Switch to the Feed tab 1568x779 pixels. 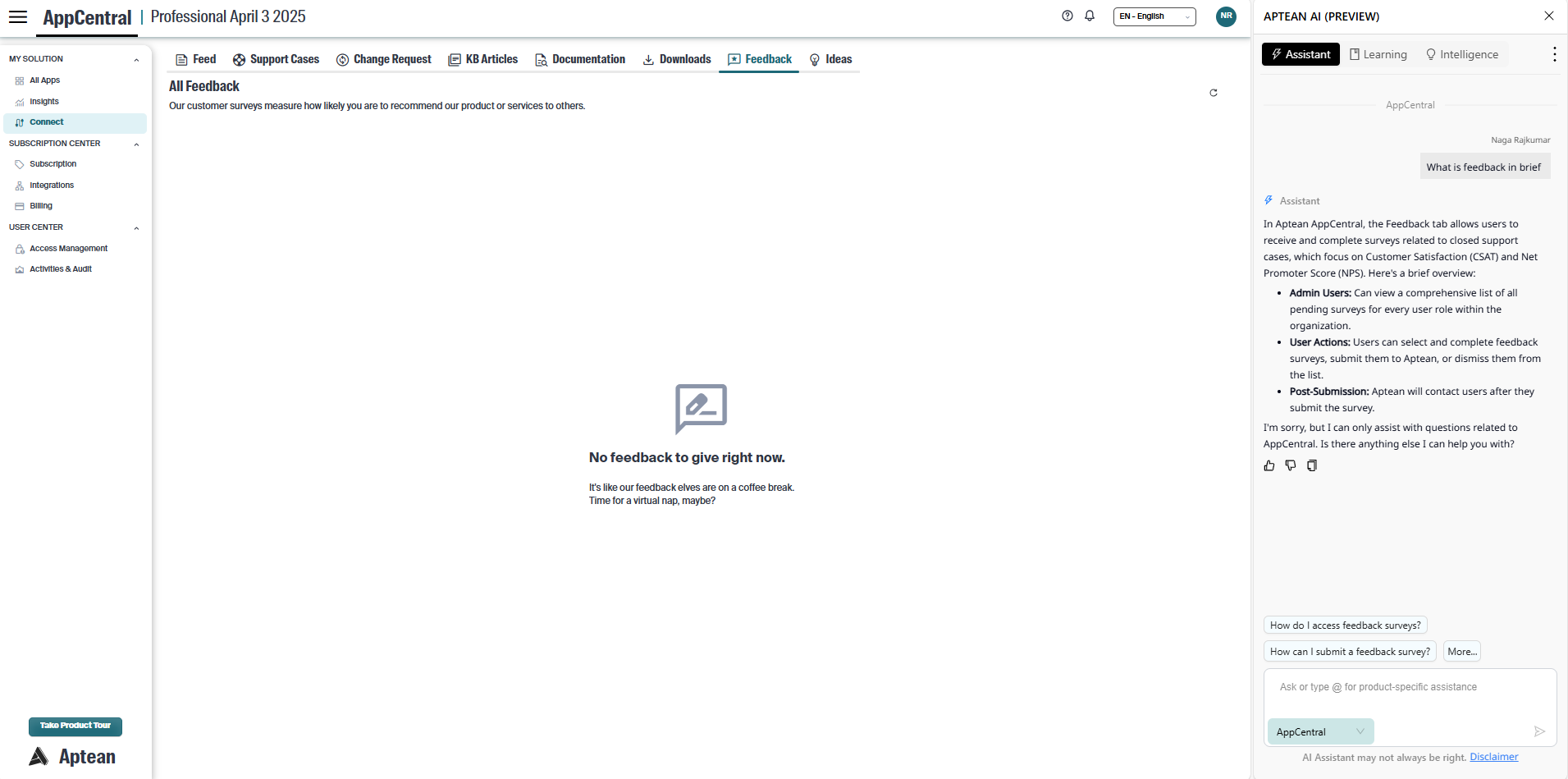[196, 59]
